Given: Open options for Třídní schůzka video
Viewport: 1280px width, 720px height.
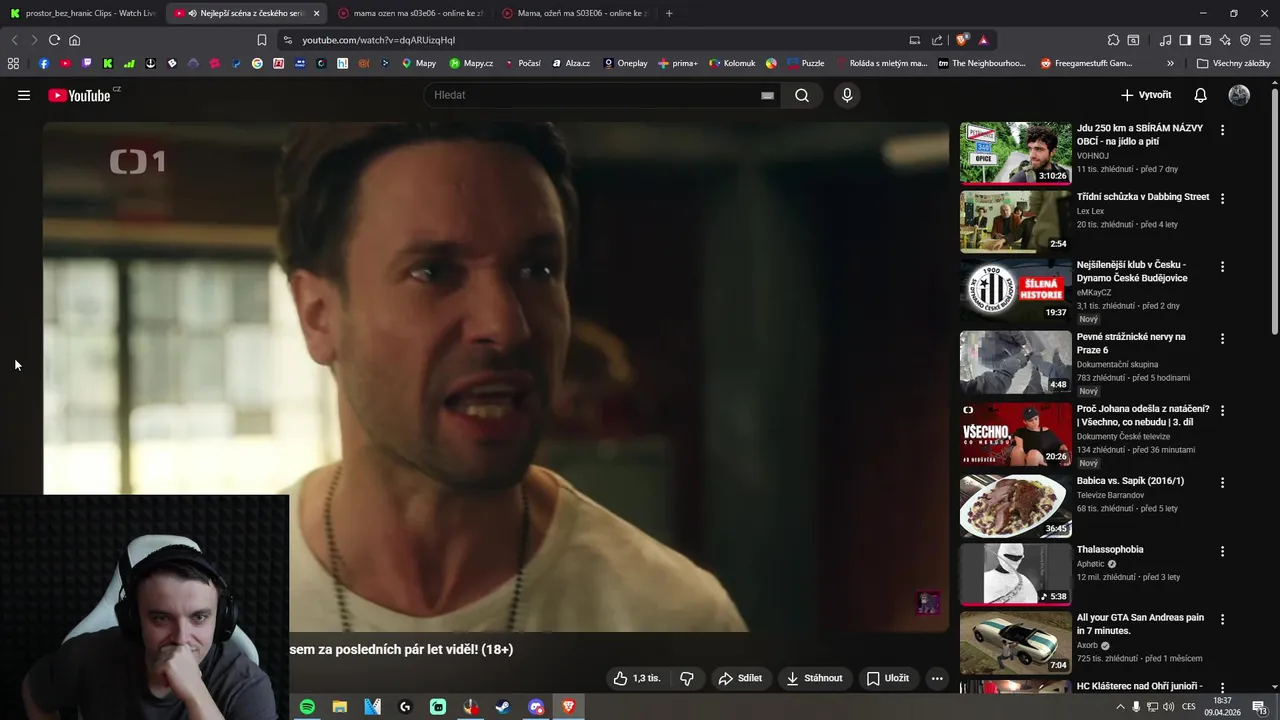Looking at the screenshot, I should [1222, 198].
